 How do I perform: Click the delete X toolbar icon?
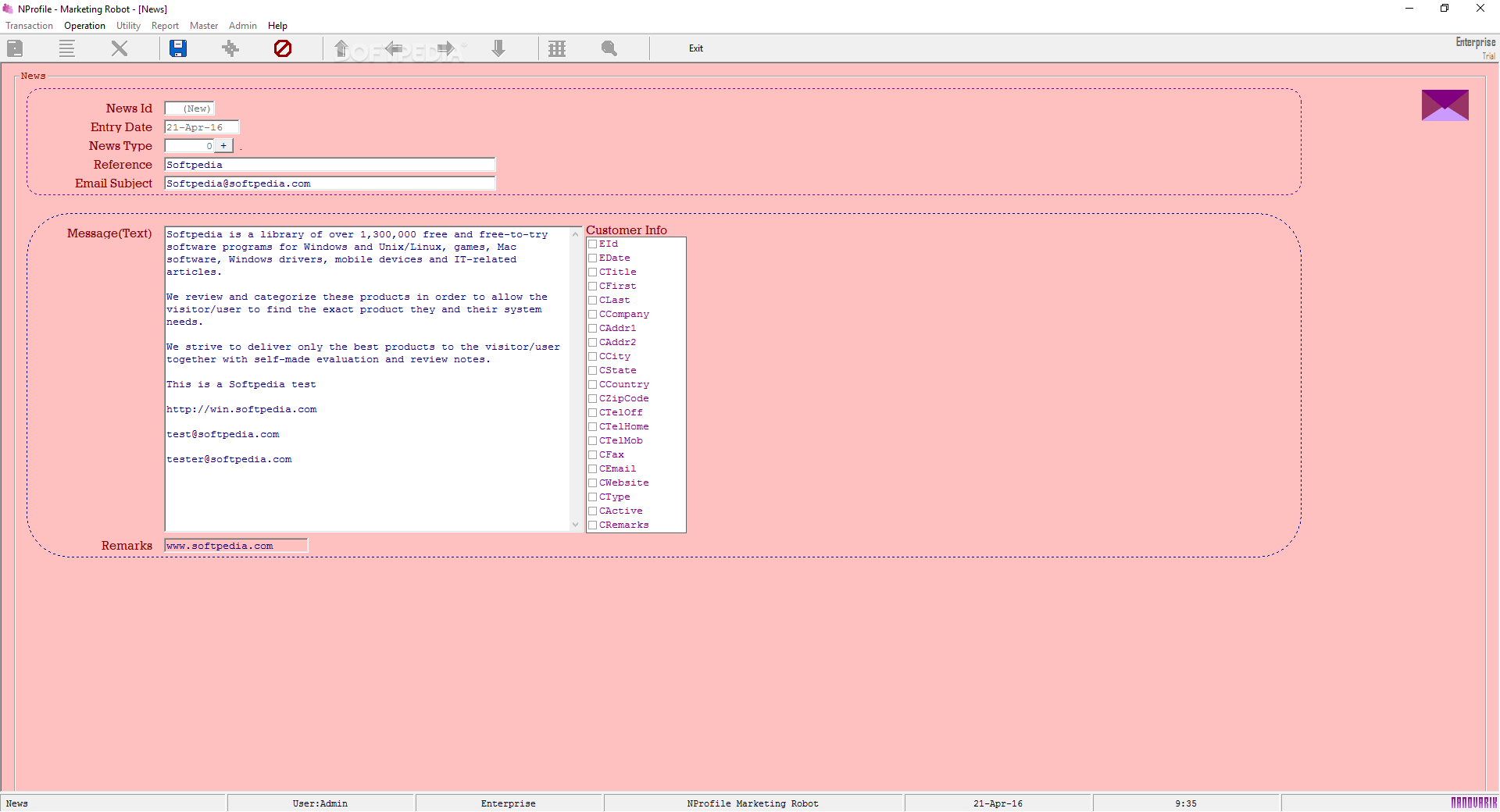(120, 48)
